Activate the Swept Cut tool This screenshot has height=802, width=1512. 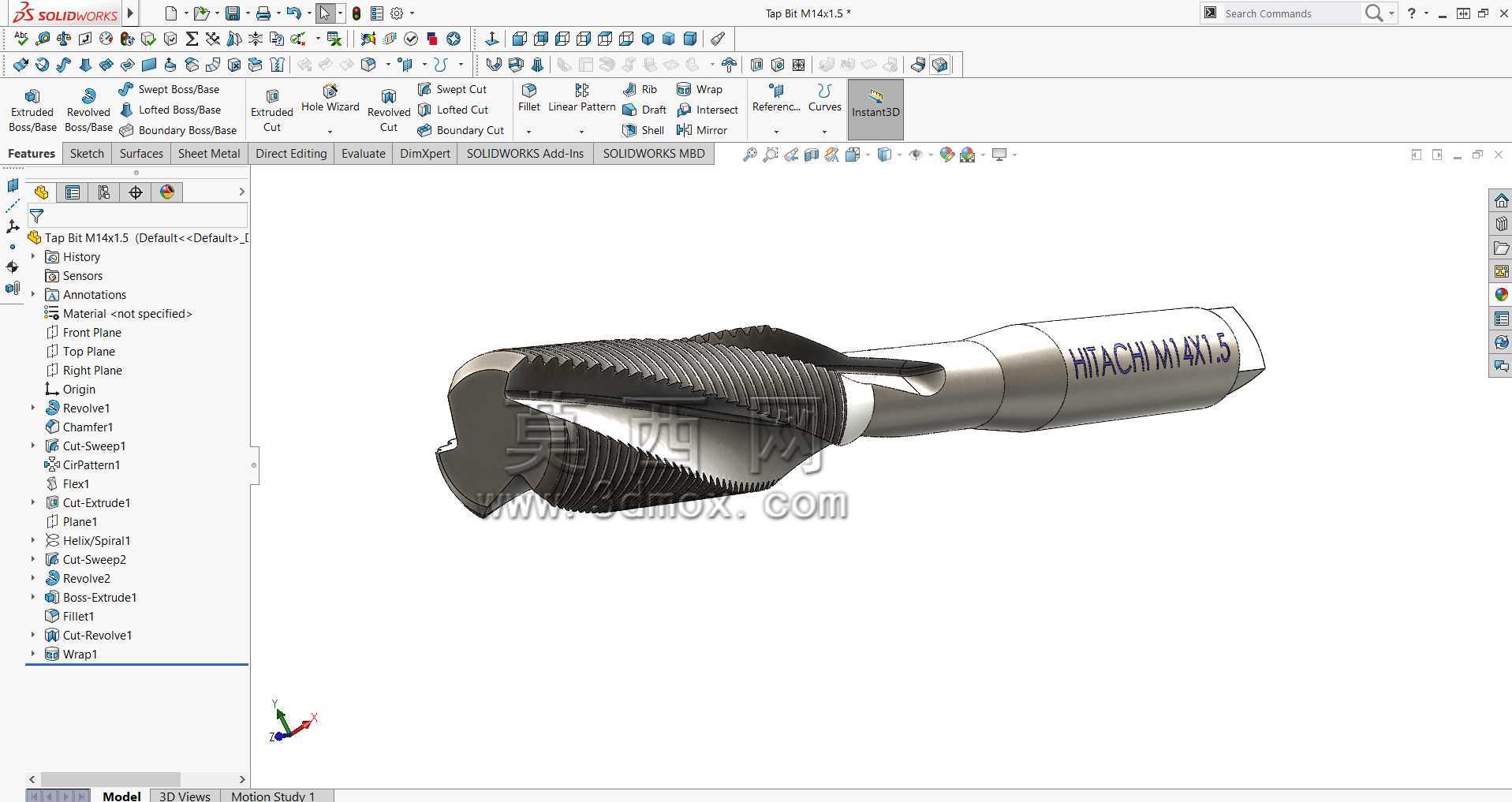(452, 89)
